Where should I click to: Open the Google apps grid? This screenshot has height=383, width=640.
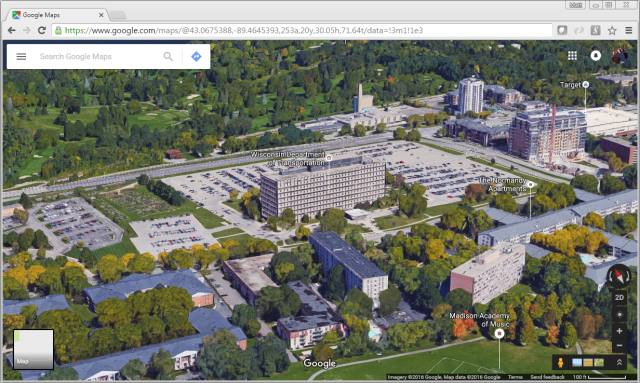[x=573, y=56]
